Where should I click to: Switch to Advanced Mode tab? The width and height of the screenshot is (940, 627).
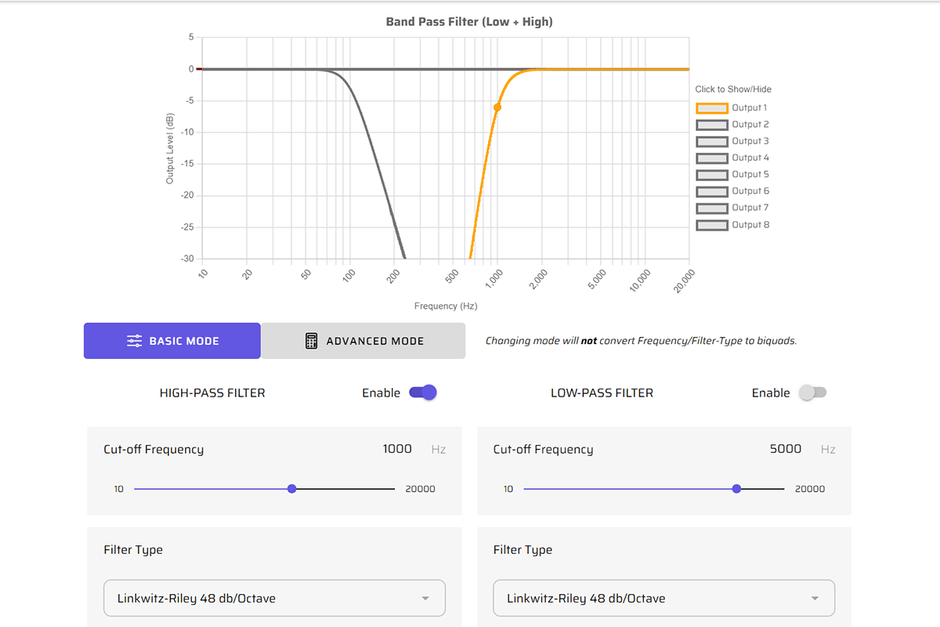click(x=363, y=341)
